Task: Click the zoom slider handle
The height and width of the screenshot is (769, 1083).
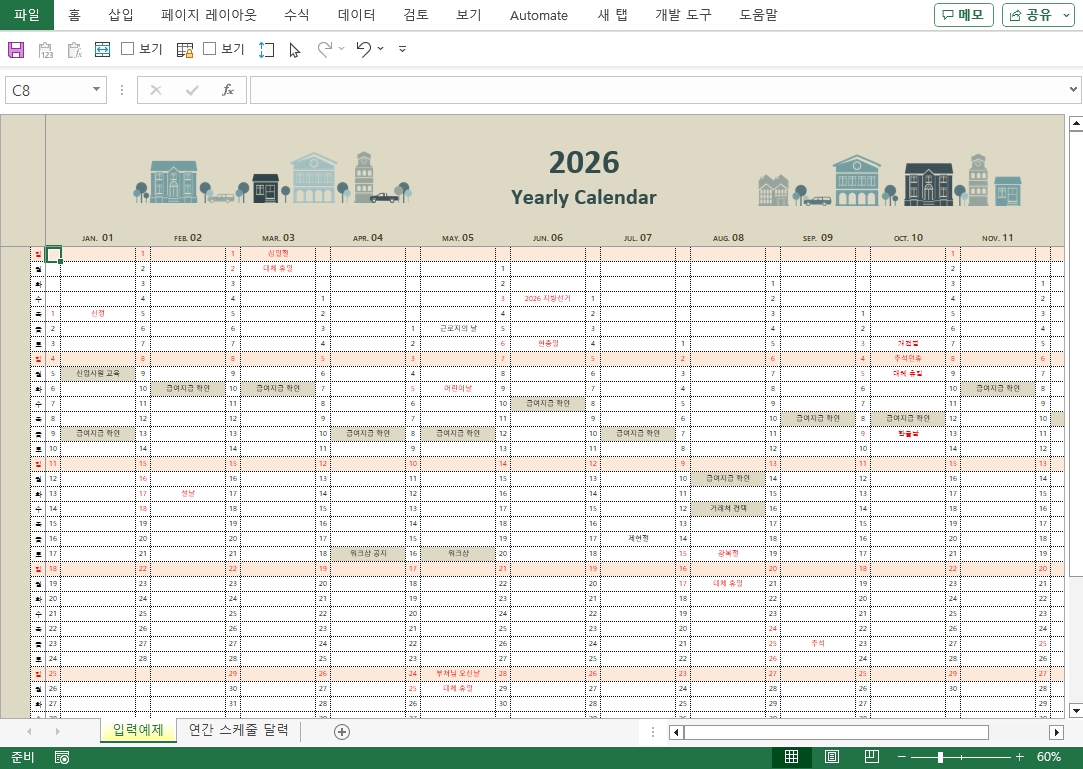Action: coord(940,757)
